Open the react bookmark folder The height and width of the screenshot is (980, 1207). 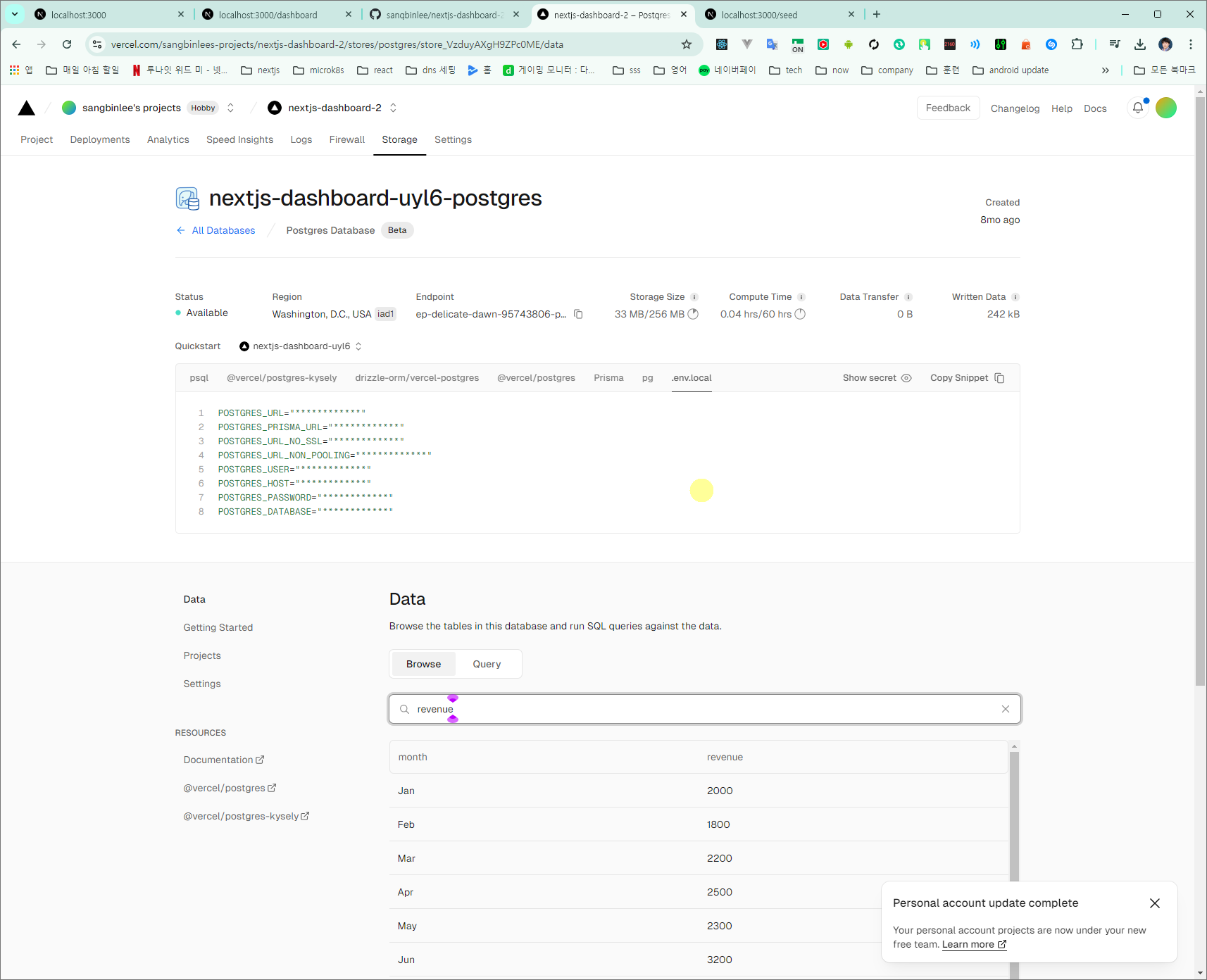375,70
